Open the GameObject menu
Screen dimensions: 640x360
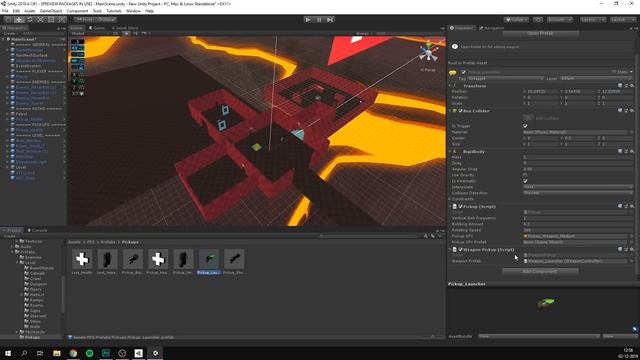point(51,11)
